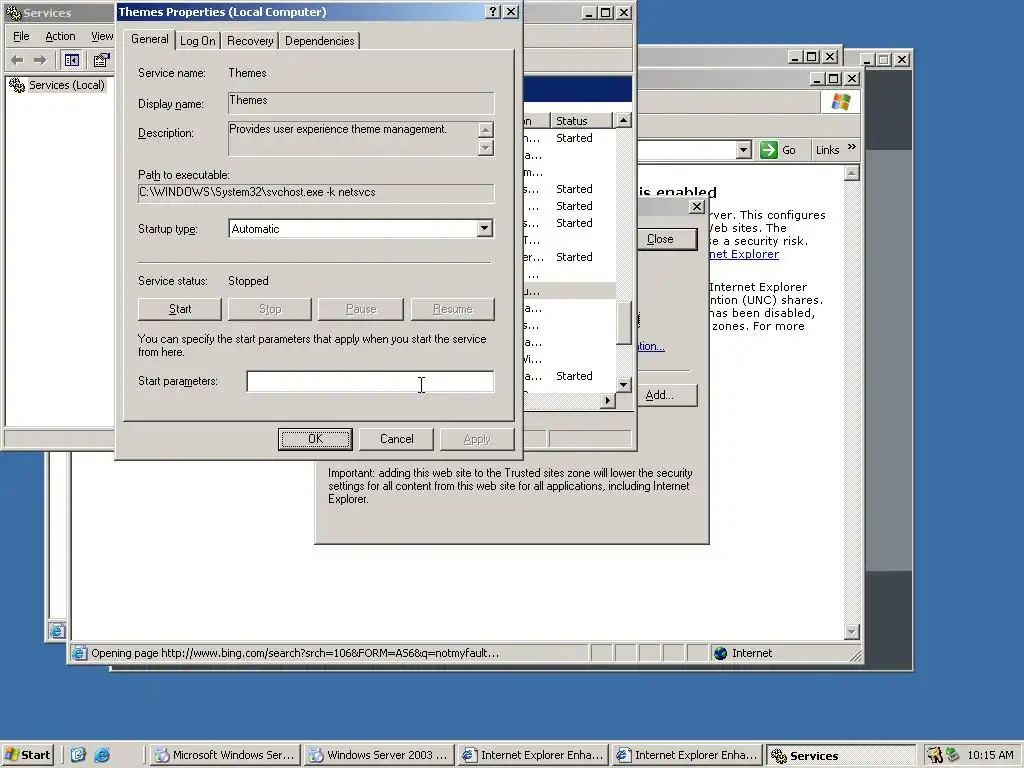Click the 10:15 AM taskbar clock
Screen dimensions: 1024x768
990,755
